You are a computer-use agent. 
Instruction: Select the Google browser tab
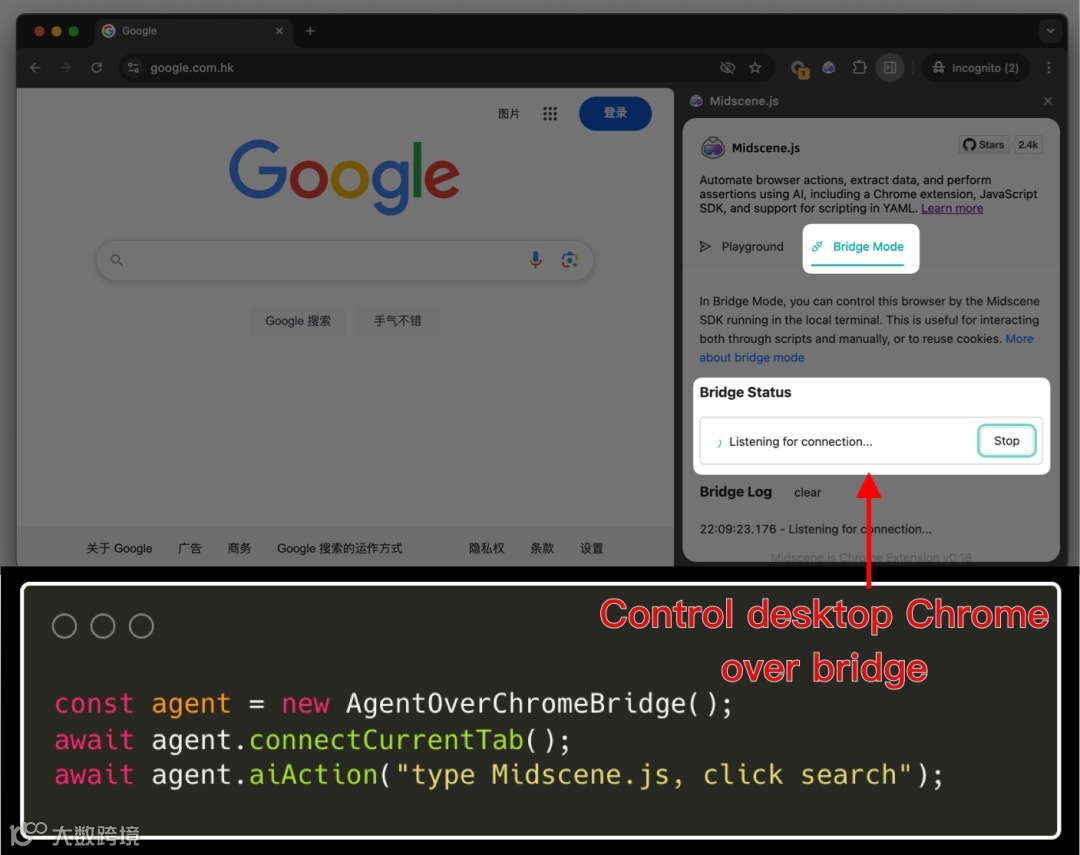point(193,31)
